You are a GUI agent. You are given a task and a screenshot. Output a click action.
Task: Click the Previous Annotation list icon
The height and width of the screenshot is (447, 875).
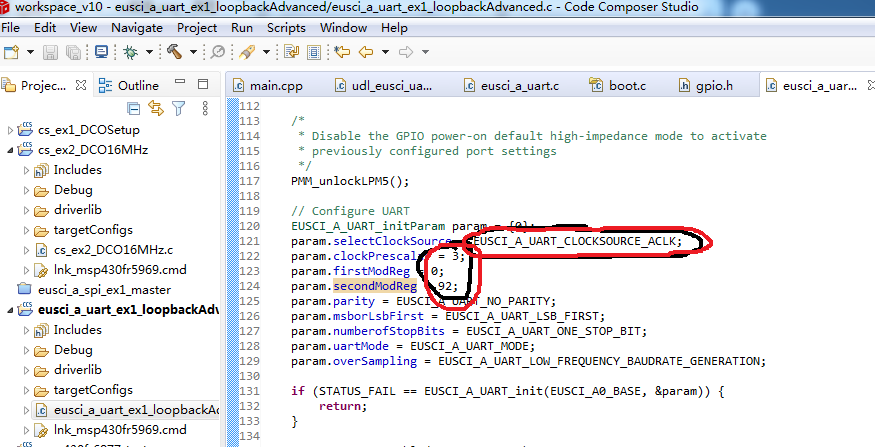314,52
